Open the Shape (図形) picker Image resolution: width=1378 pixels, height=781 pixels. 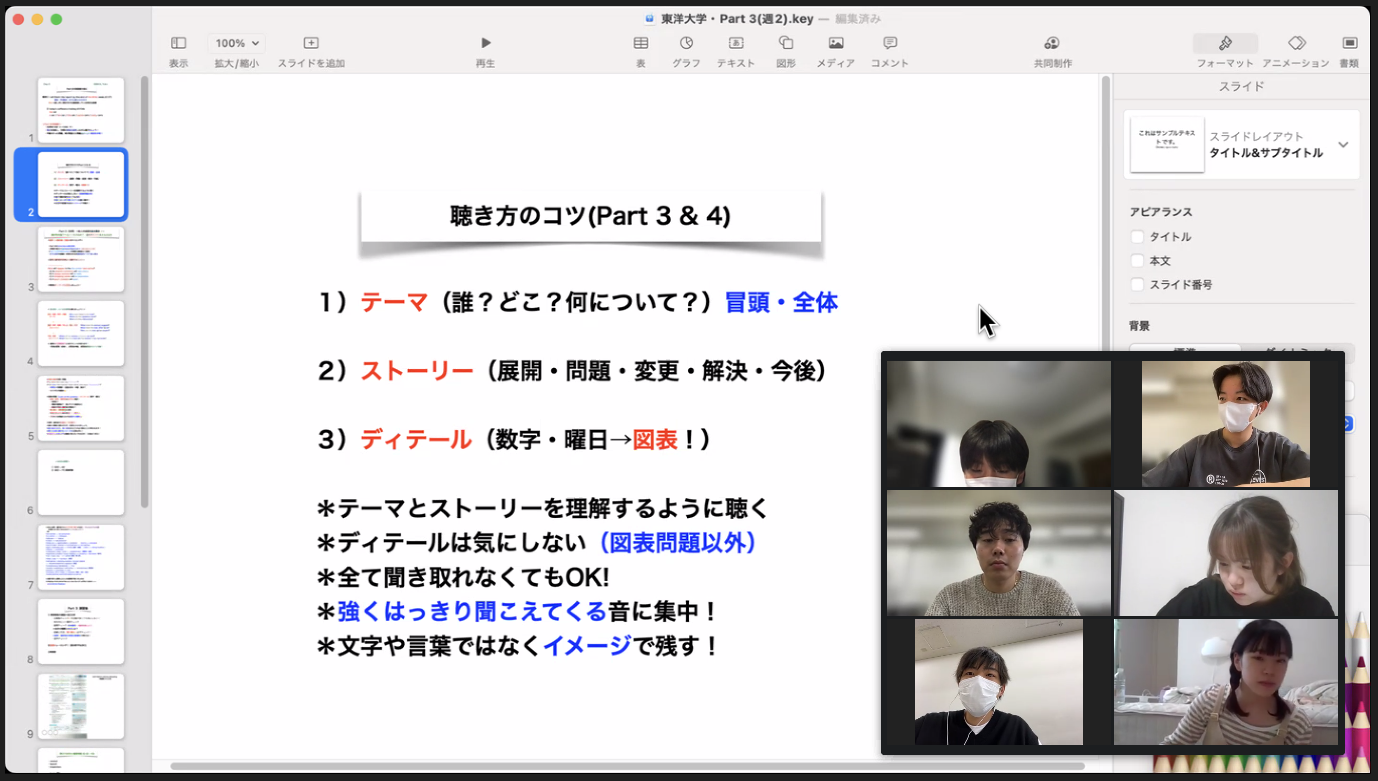click(786, 43)
